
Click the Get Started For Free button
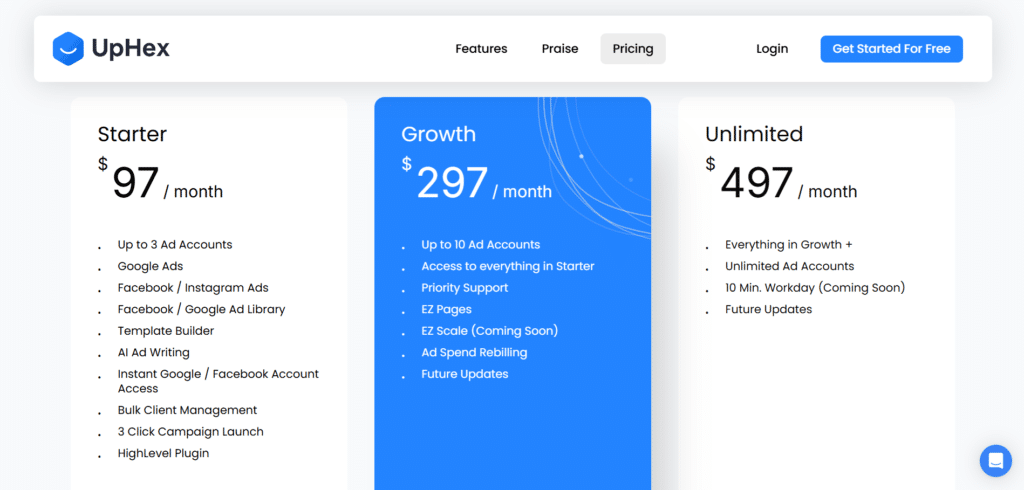891,49
